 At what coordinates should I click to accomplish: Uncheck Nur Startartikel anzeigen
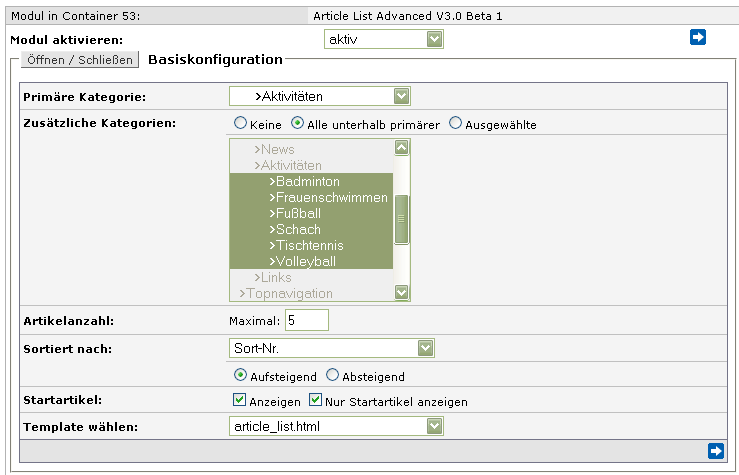click(315, 401)
